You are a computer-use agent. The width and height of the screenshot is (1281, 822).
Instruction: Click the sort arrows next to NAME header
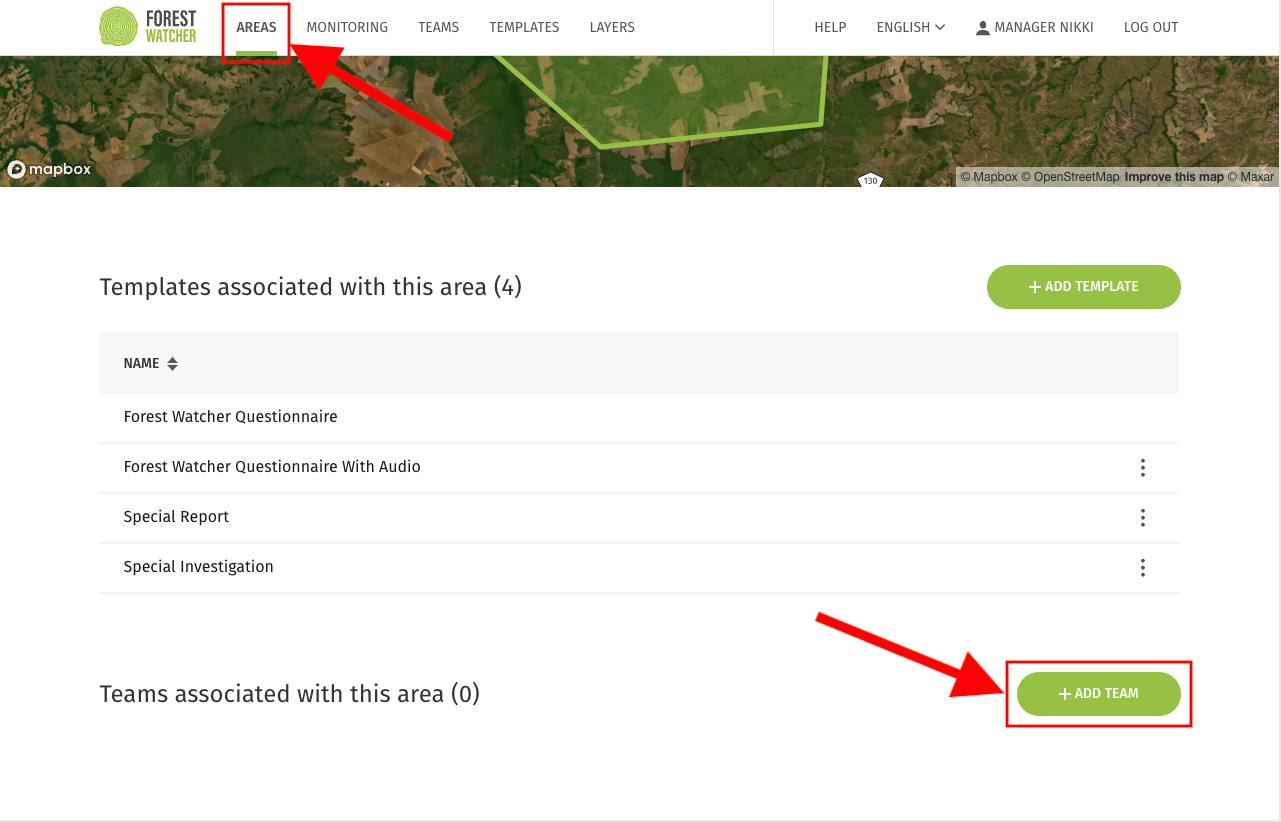(172, 363)
